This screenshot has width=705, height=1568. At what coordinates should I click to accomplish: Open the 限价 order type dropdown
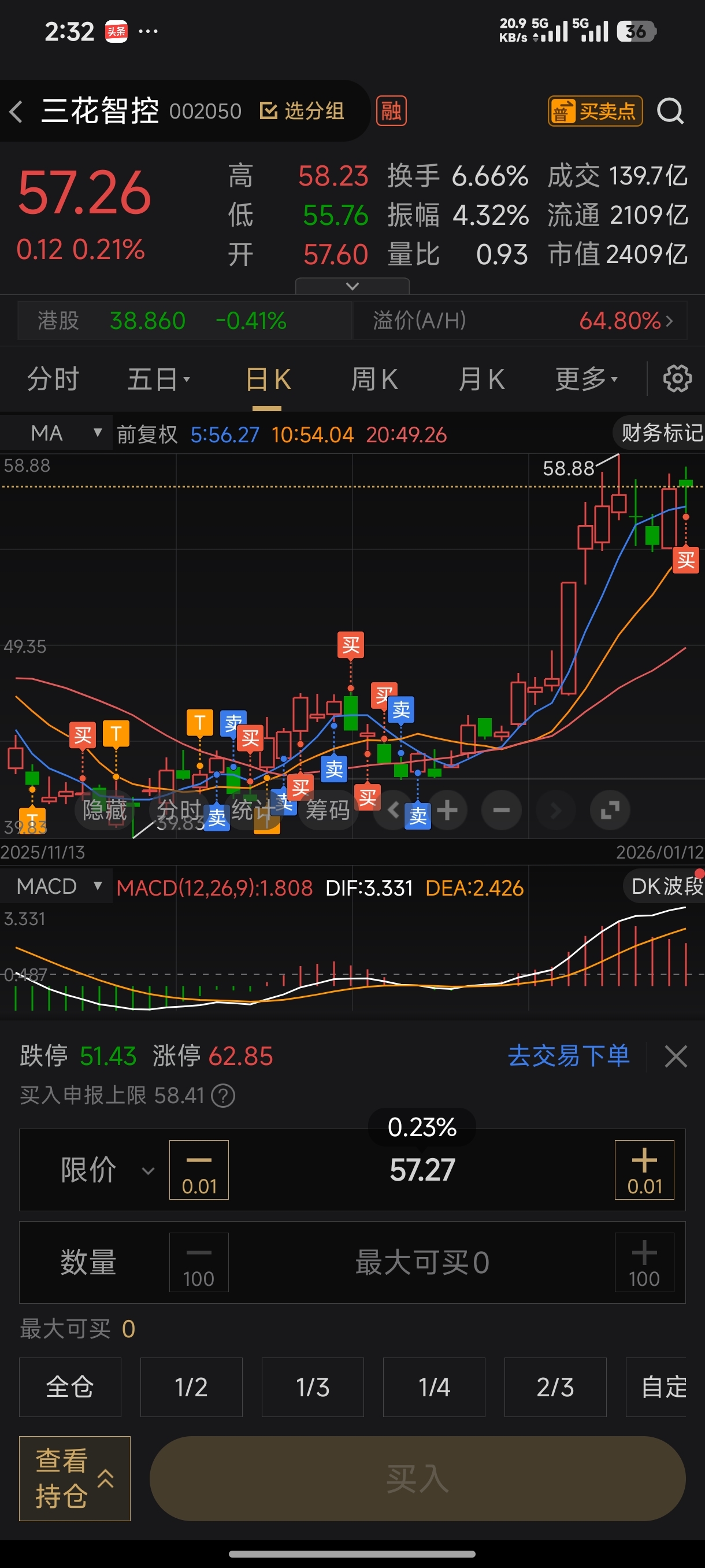point(106,1169)
